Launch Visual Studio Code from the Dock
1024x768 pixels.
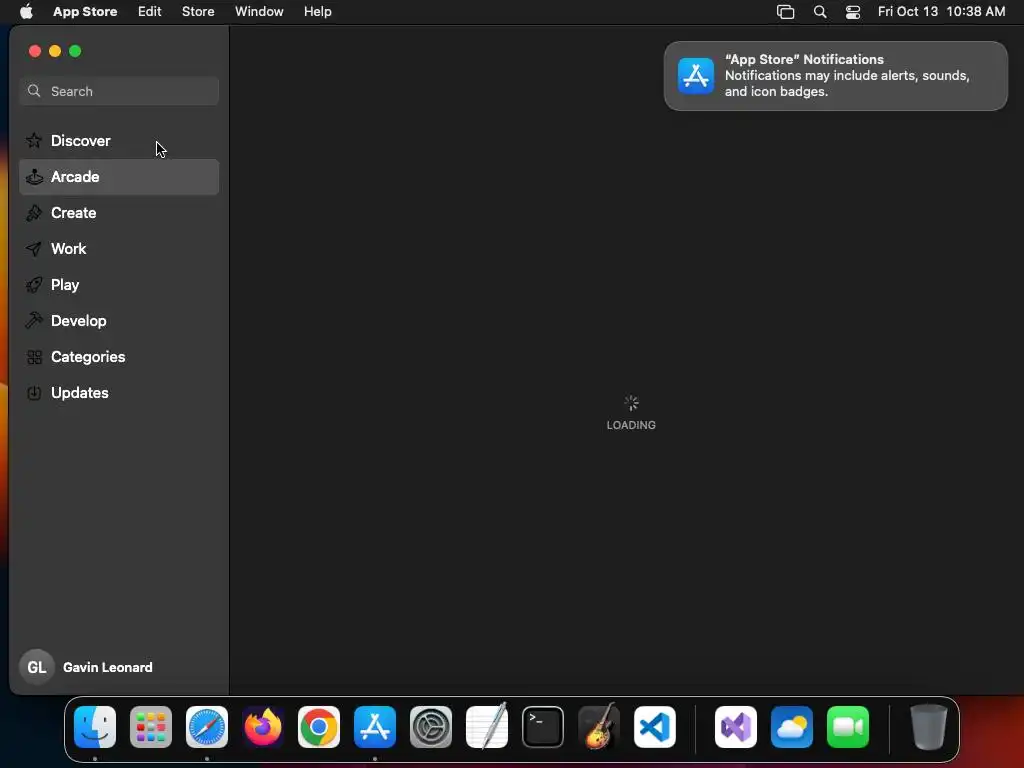(x=655, y=727)
